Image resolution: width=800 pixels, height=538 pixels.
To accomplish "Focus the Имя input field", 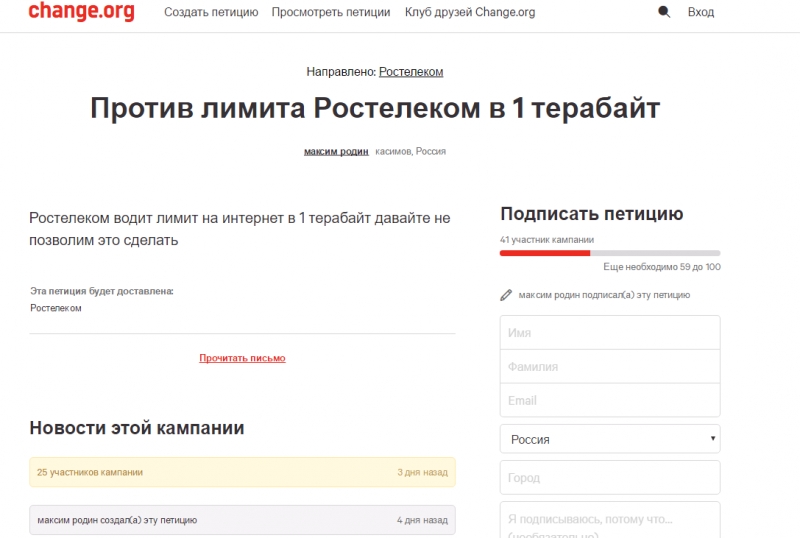I will coord(610,333).
